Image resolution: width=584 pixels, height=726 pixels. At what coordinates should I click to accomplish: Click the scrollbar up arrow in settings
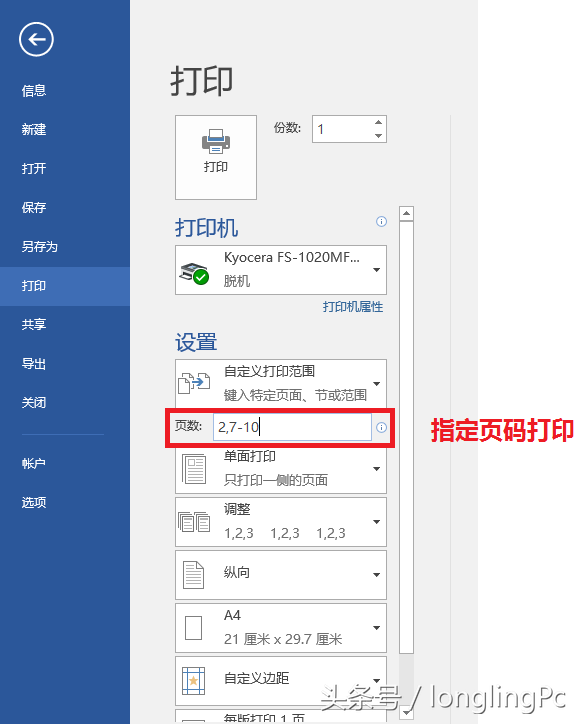[x=406, y=213]
